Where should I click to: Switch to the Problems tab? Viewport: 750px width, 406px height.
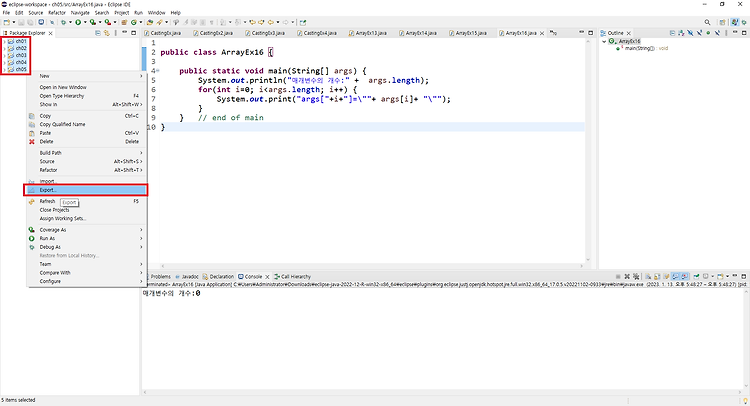pos(160,276)
